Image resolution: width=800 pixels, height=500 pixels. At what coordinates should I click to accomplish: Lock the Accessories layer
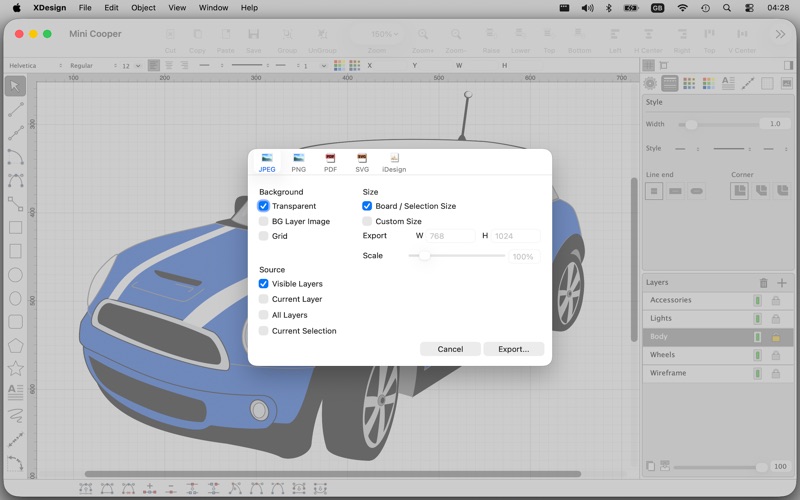click(776, 301)
